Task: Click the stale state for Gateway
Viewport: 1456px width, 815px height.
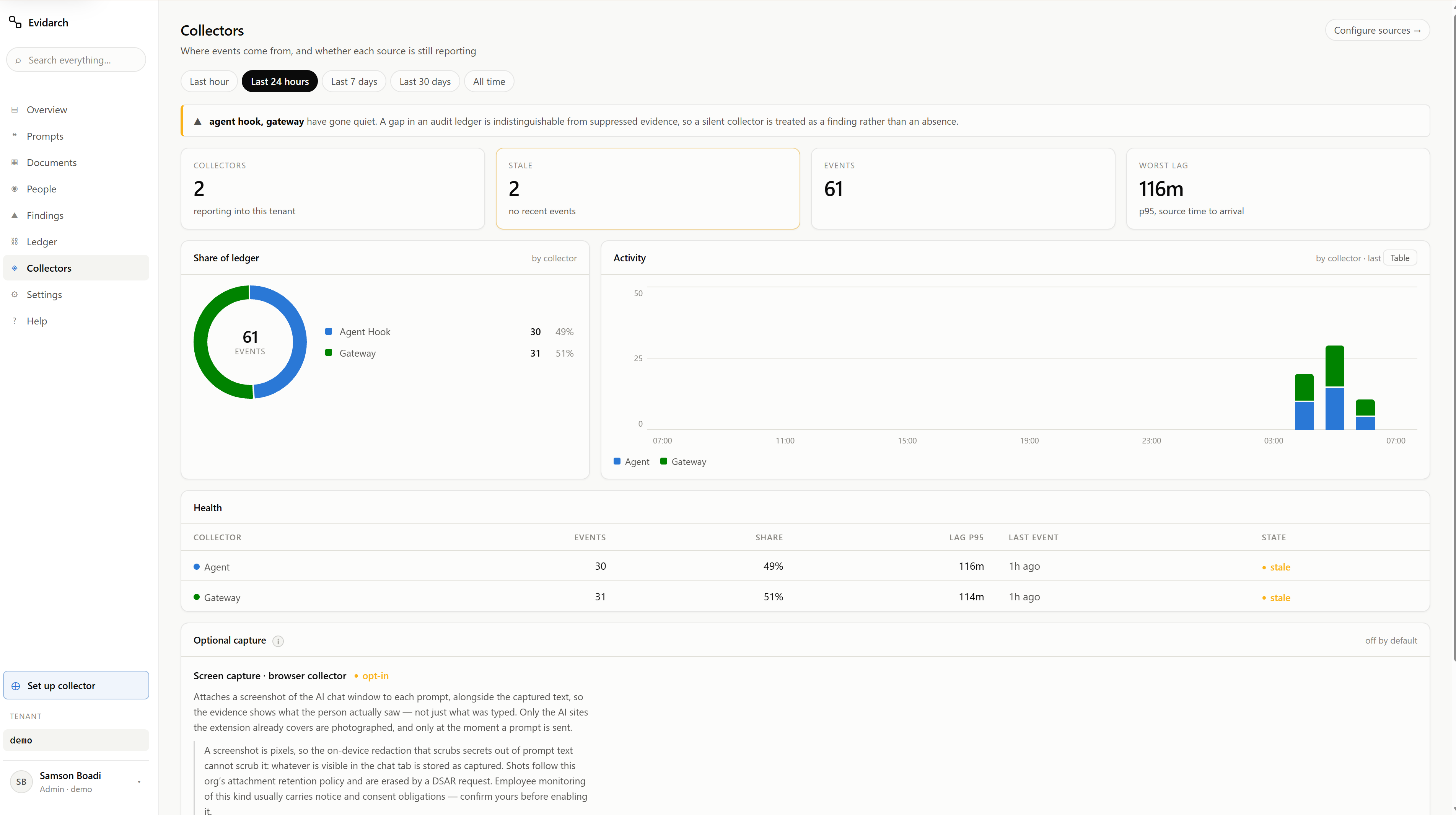Action: coord(1276,597)
